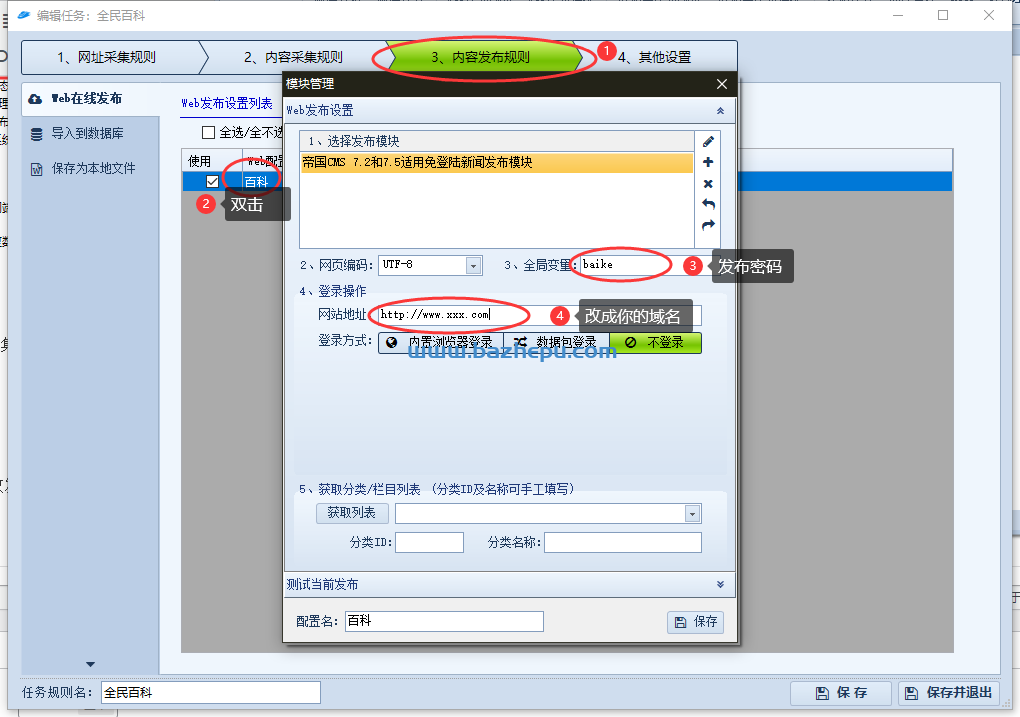Click the pencil edit module icon
This screenshot has height=717, width=1020.
click(708, 141)
